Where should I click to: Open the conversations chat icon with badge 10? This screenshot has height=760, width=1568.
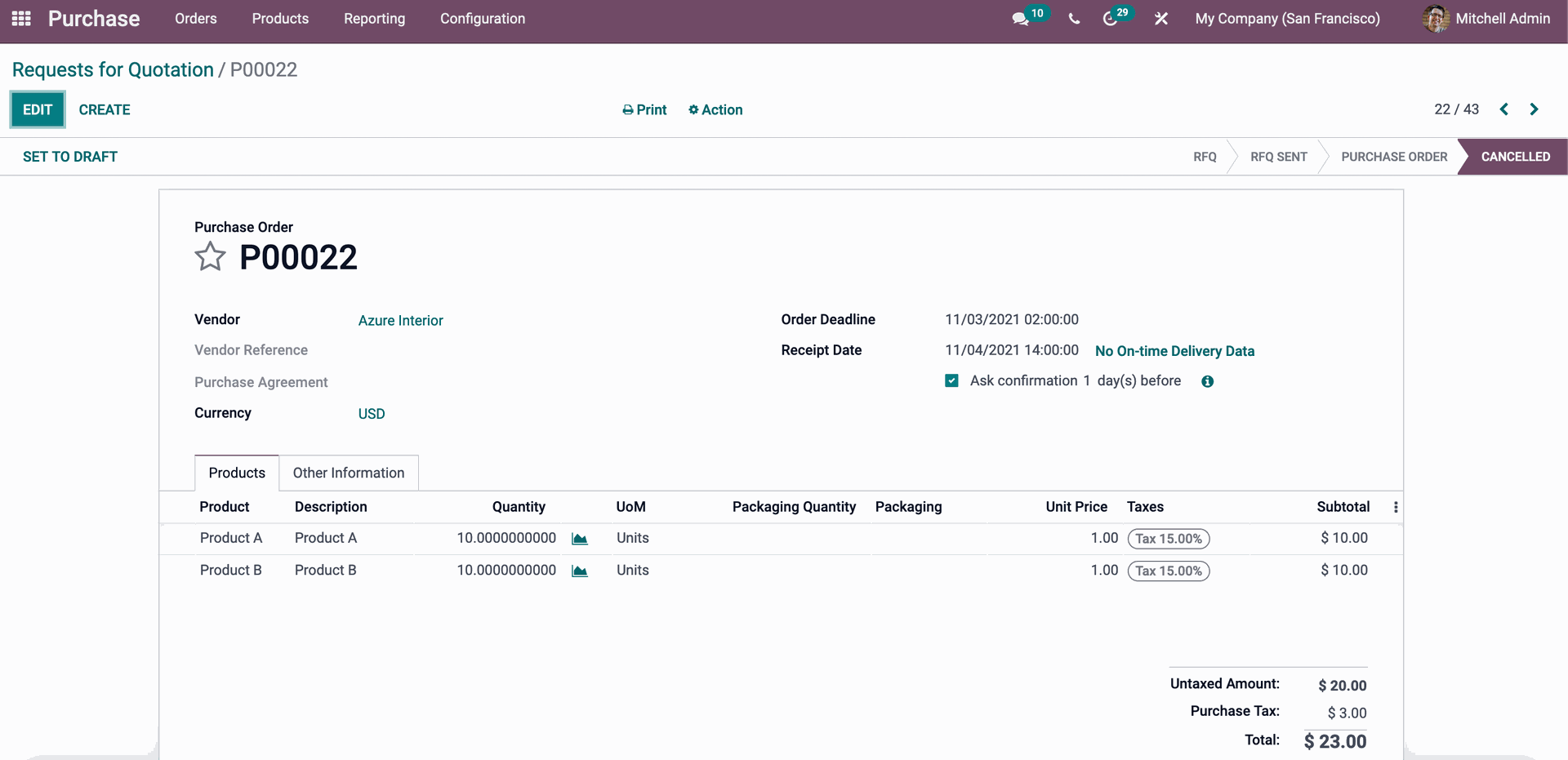(1020, 19)
